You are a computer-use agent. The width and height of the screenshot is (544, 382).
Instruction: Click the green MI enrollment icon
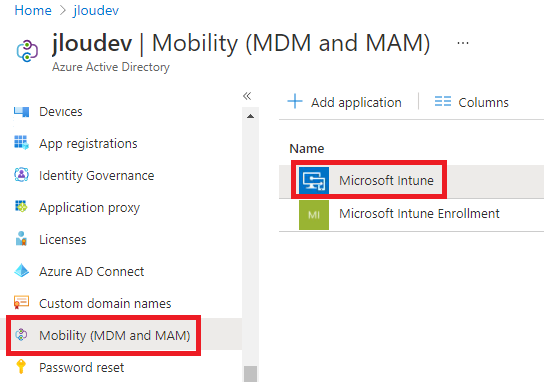pyautogui.click(x=314, y=215)
